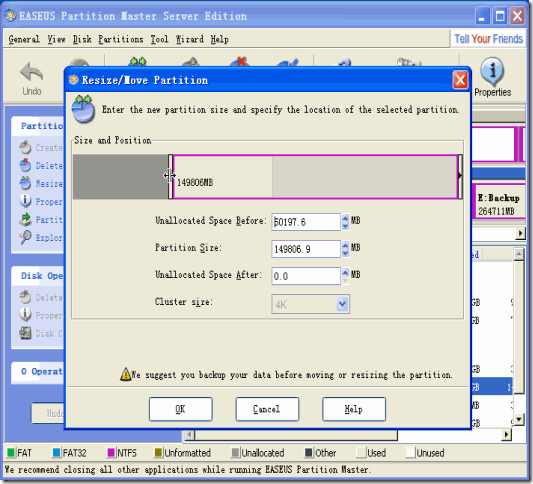The height and width of the screenshot is (484, 533).
Task: Click the Unallocated Space After field
Action: [306, 276]
